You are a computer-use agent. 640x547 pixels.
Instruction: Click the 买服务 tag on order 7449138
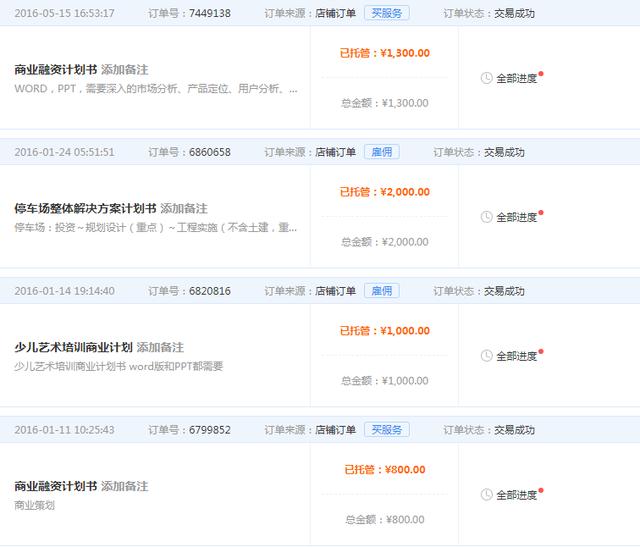(x=386, y=13)
